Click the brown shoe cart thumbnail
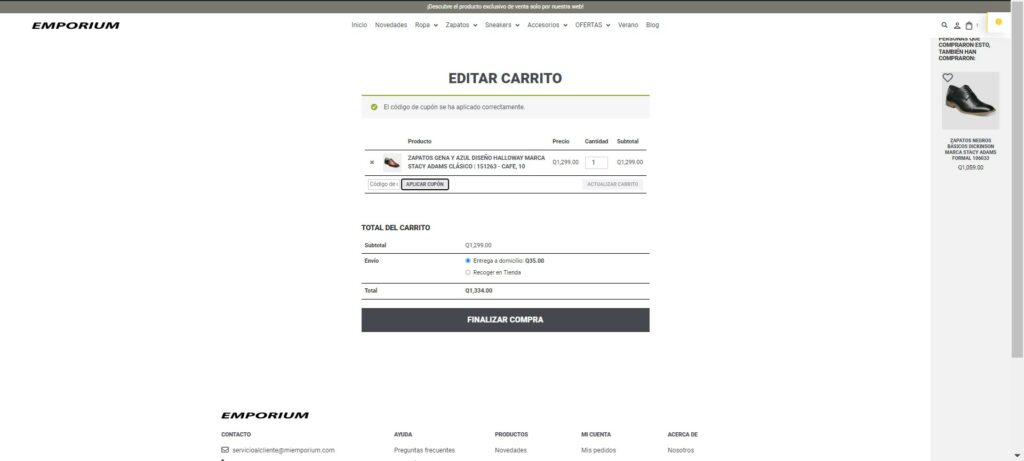This screenshot has height=461, width=1024. tap(392, 163)
